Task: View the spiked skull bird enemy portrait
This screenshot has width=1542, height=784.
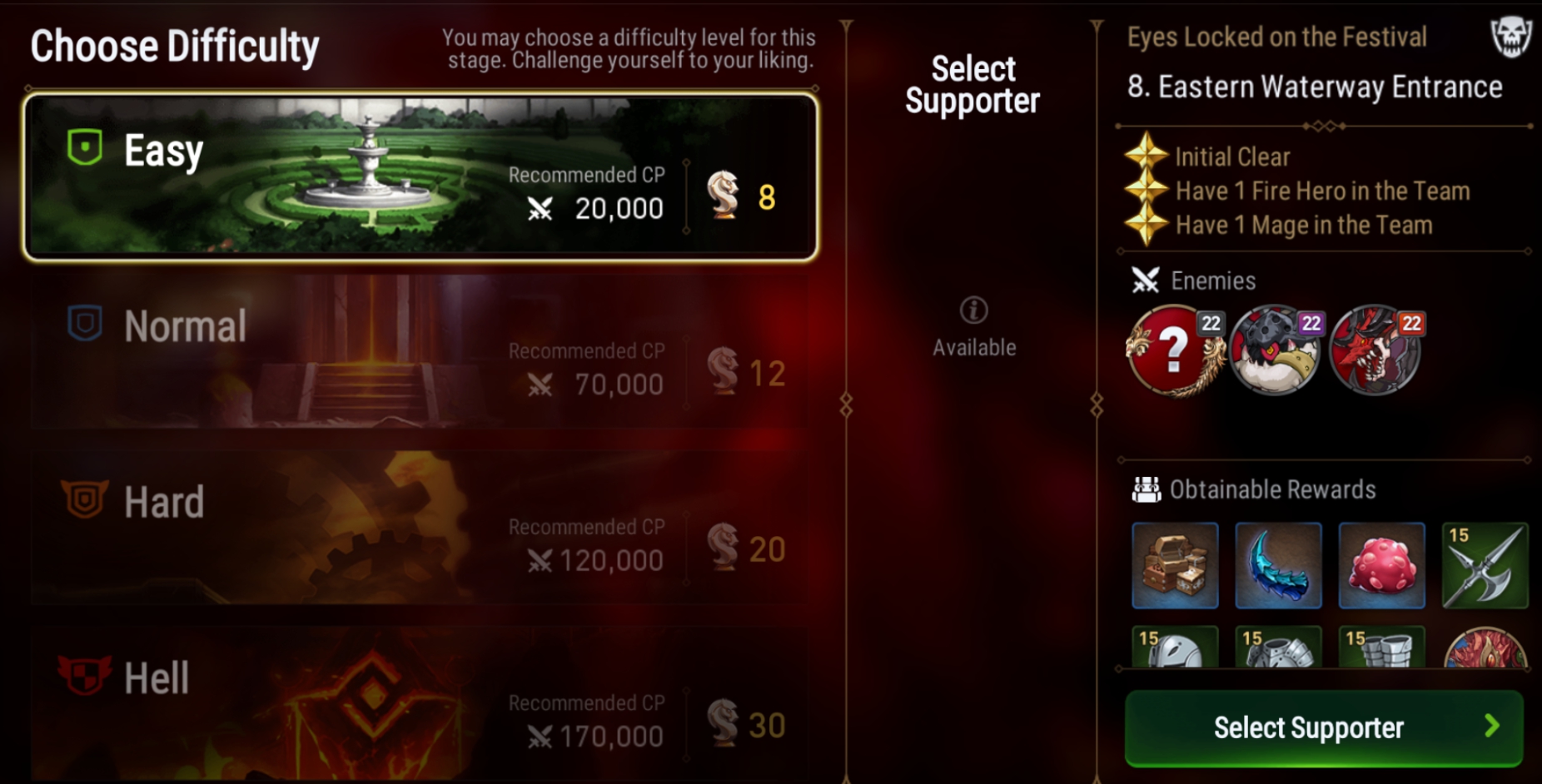Action: coord(1275,350)
